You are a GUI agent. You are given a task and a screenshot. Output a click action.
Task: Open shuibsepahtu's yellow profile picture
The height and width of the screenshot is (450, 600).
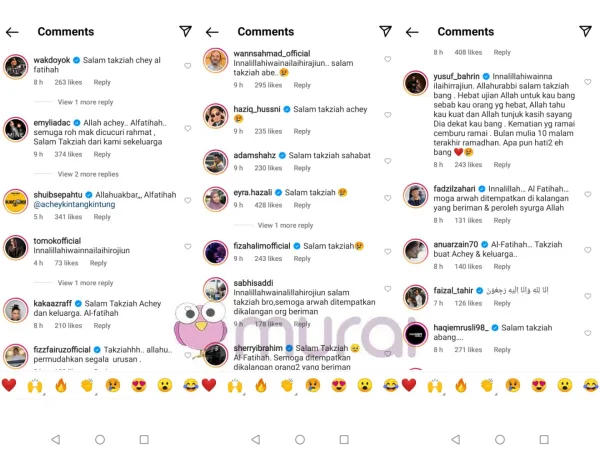pos(16,201)
